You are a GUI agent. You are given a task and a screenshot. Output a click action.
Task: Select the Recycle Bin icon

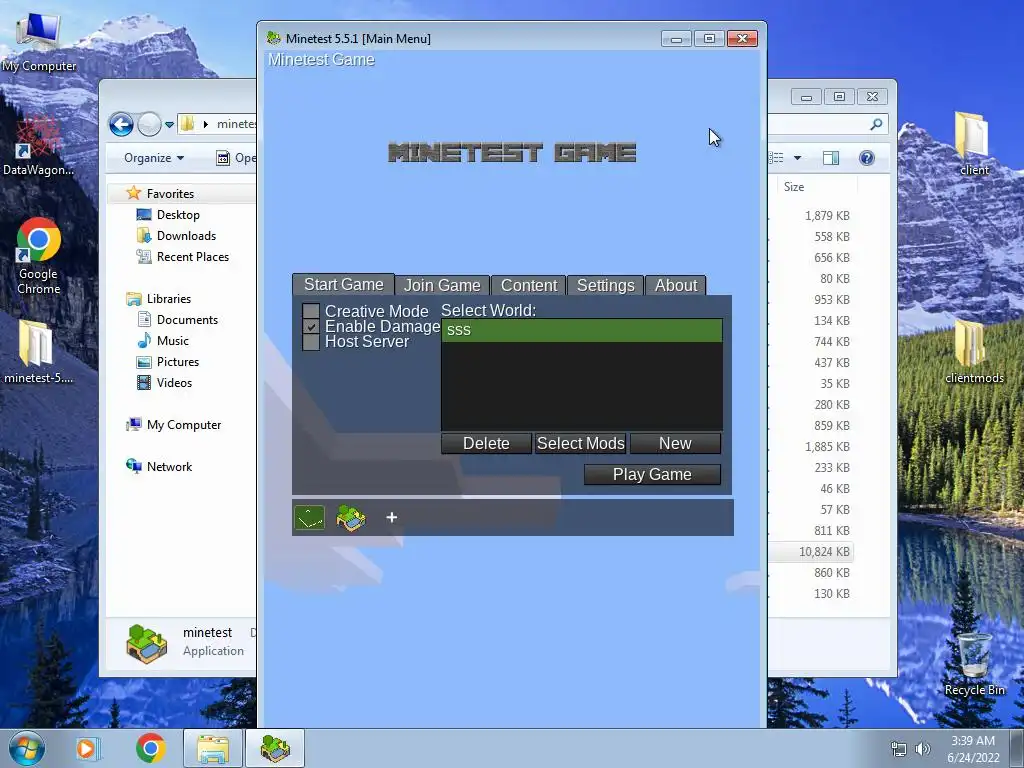point(974,664)
